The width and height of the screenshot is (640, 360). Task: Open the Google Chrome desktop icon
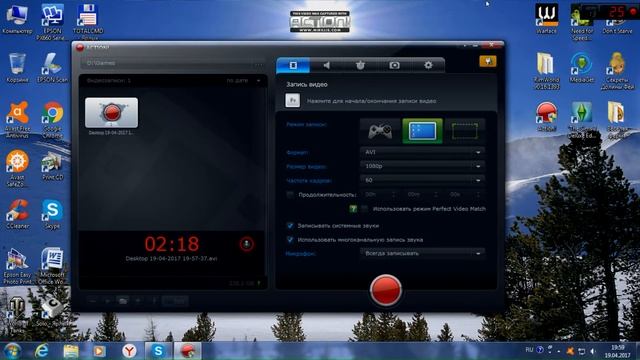point(52,120)
